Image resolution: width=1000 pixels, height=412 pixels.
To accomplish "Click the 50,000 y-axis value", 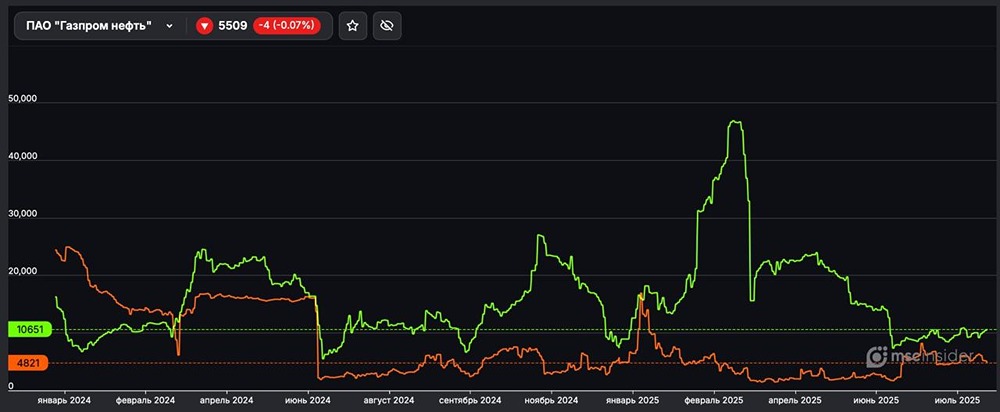I will pyautogui.click(x=23, y=100).
